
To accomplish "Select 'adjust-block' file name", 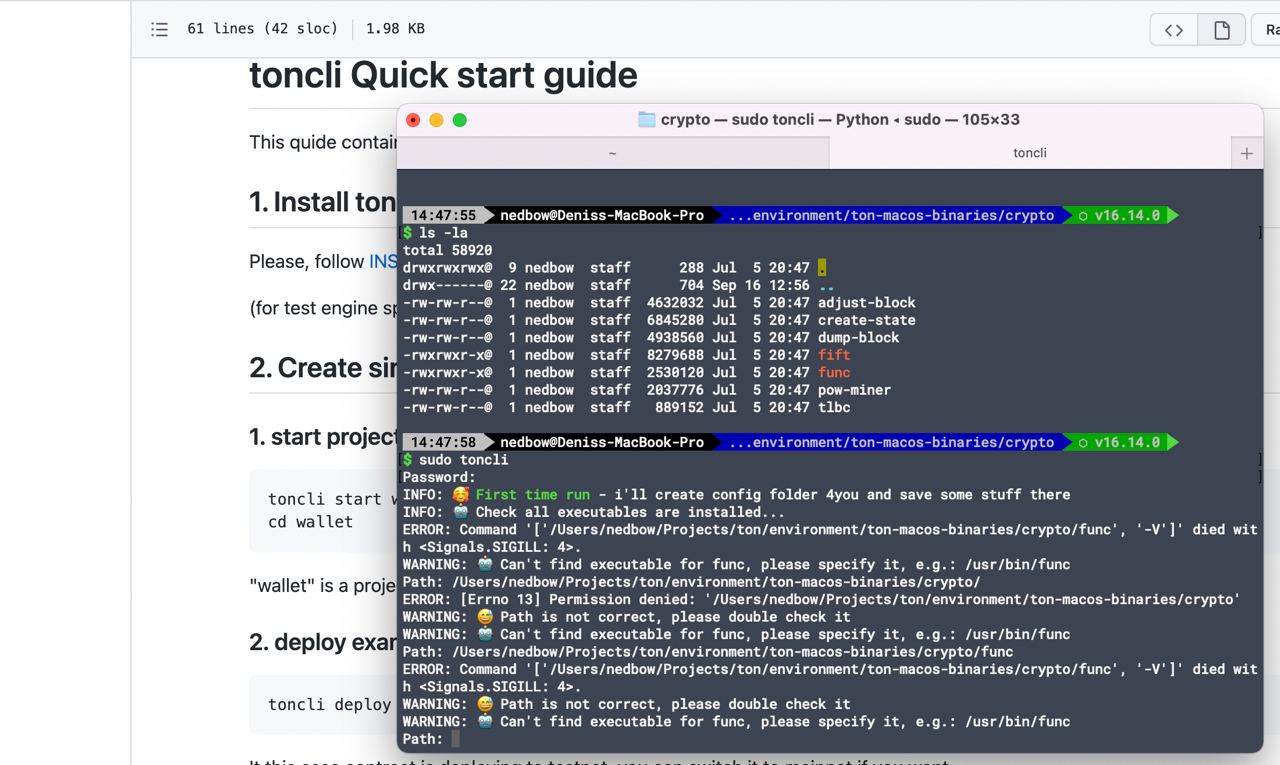I will click(x=867, y=303).
